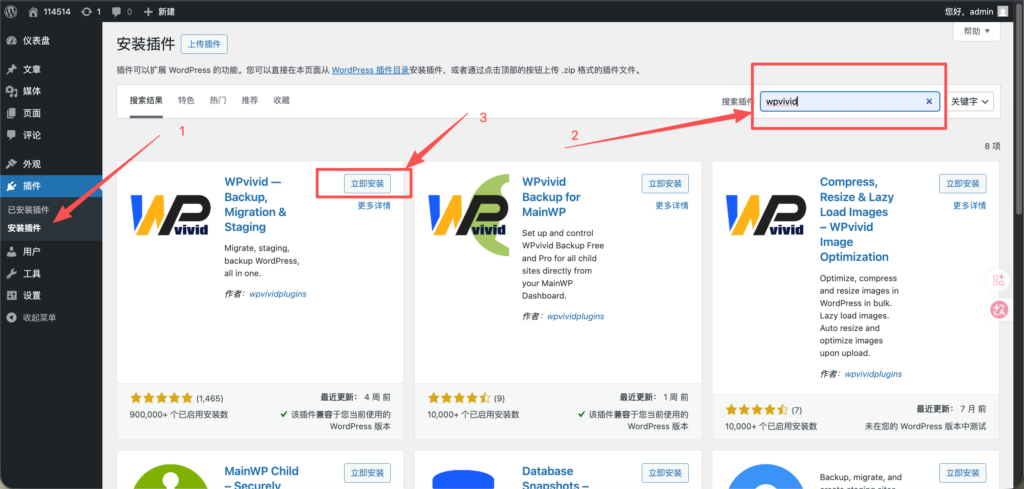The width and height of the screenshot is (1024, 489).
Task: Open WordPress 插件目录 link
Action: click(370, 70)
